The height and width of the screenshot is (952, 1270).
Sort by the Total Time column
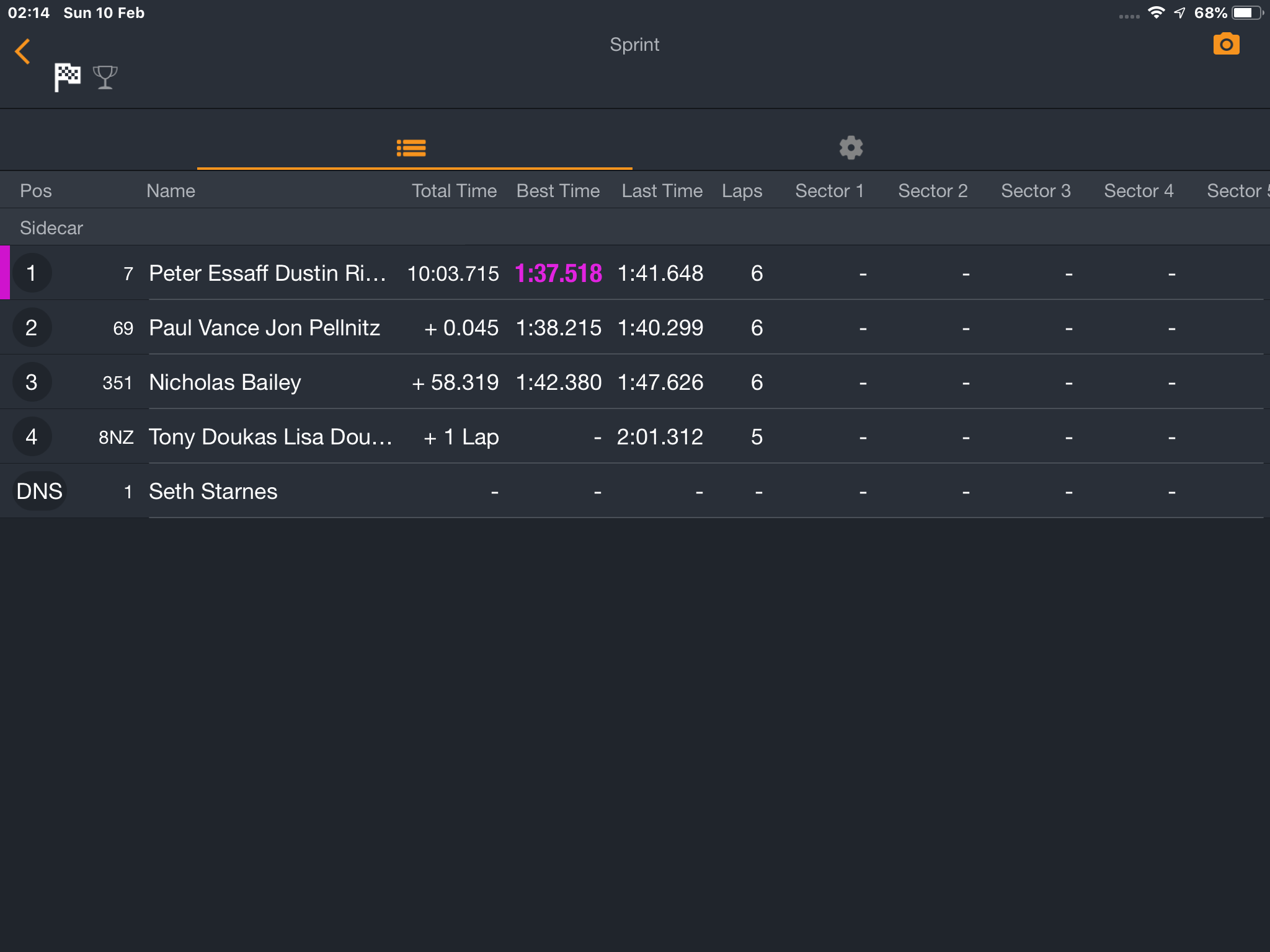454,191
